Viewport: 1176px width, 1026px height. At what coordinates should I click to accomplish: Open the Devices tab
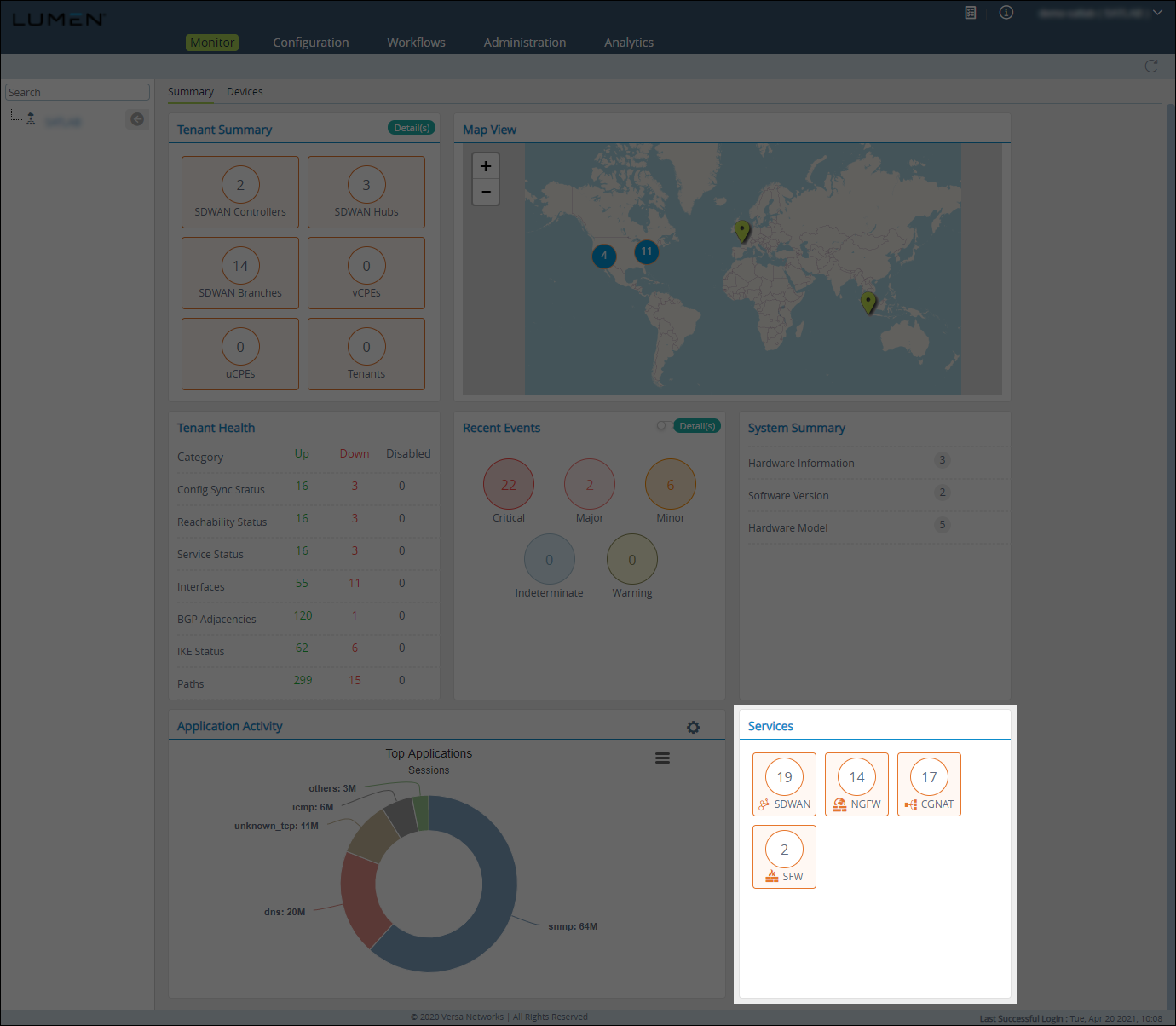pyautogui.click(x=245, y=91)
